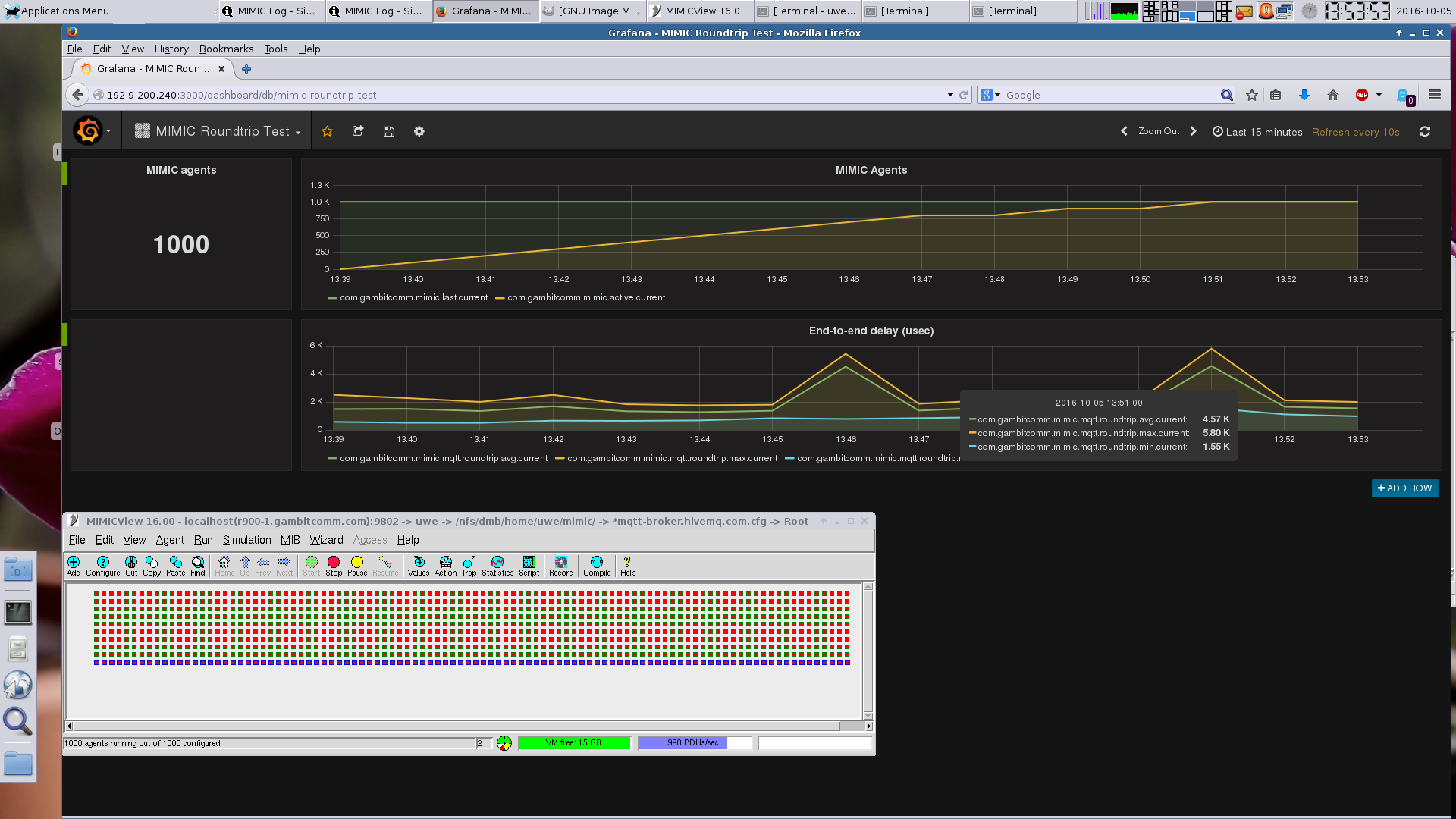The width and height of the screenshot is (1456, 819).
Task: Click the Add agent toolbar icon in MIMICView
Action: [x=74, y=566]
